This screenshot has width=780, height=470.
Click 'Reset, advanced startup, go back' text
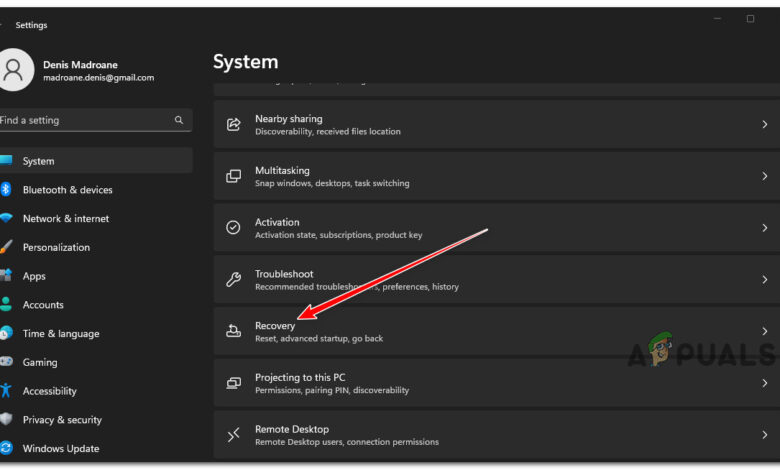[x=319, y=339]
